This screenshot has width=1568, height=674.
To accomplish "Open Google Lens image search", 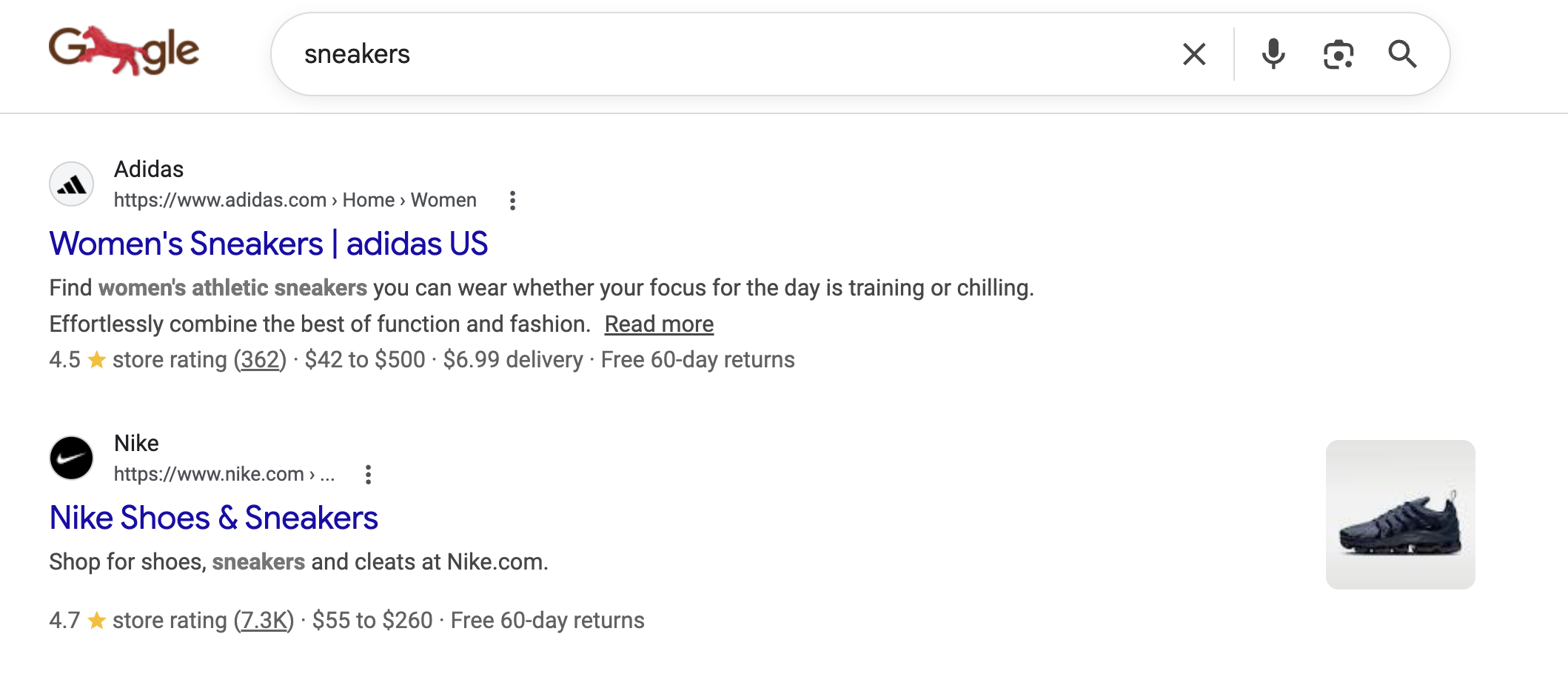I will 1337,54.
